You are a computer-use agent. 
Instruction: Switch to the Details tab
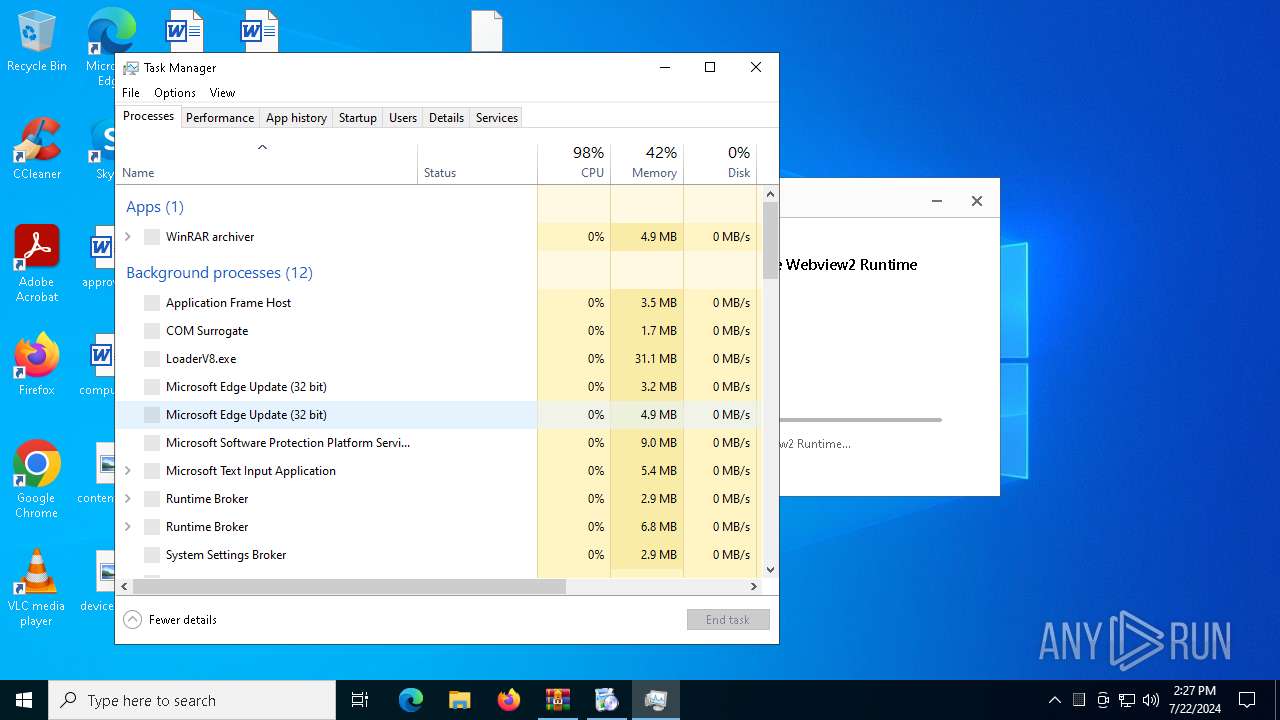pos(446,118)
